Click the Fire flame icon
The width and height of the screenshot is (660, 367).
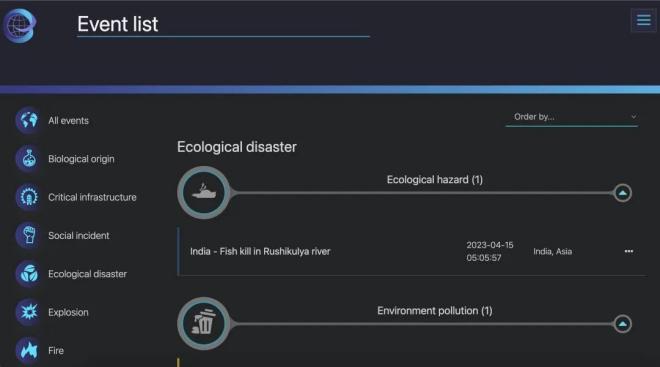28,350
